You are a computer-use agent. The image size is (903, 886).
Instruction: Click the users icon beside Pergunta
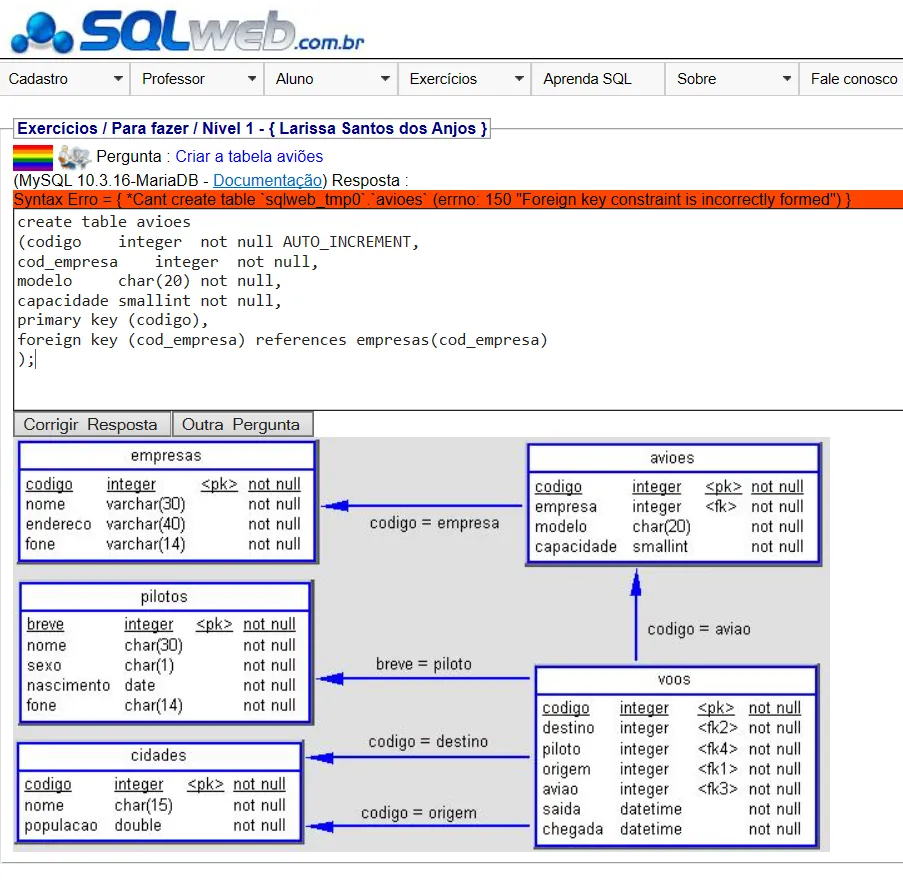[x=74, y=157]
